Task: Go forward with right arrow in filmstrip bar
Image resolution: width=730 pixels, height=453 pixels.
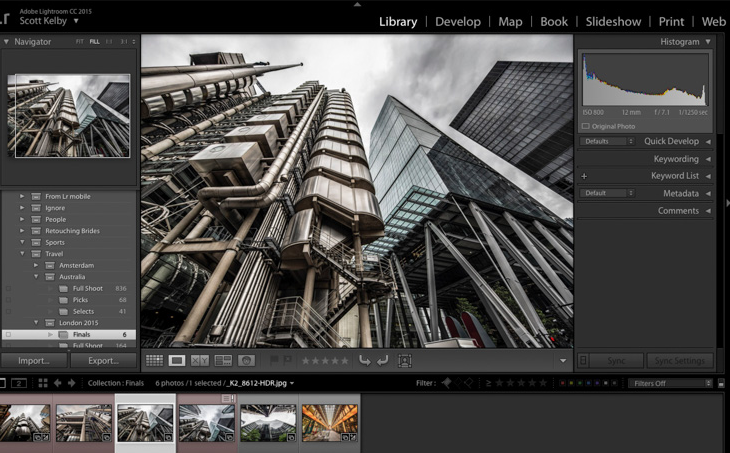Action: [72, 383]
